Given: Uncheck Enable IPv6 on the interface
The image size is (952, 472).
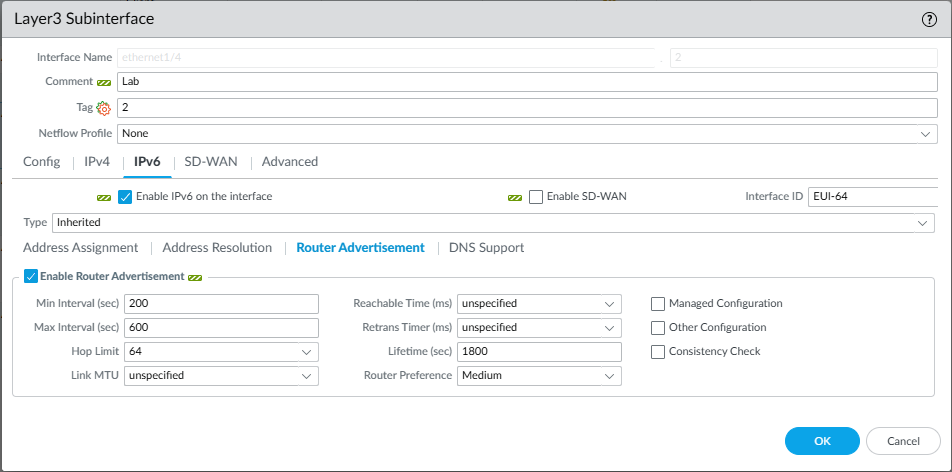Looking at the screenshot, I should tap(125, 197).
